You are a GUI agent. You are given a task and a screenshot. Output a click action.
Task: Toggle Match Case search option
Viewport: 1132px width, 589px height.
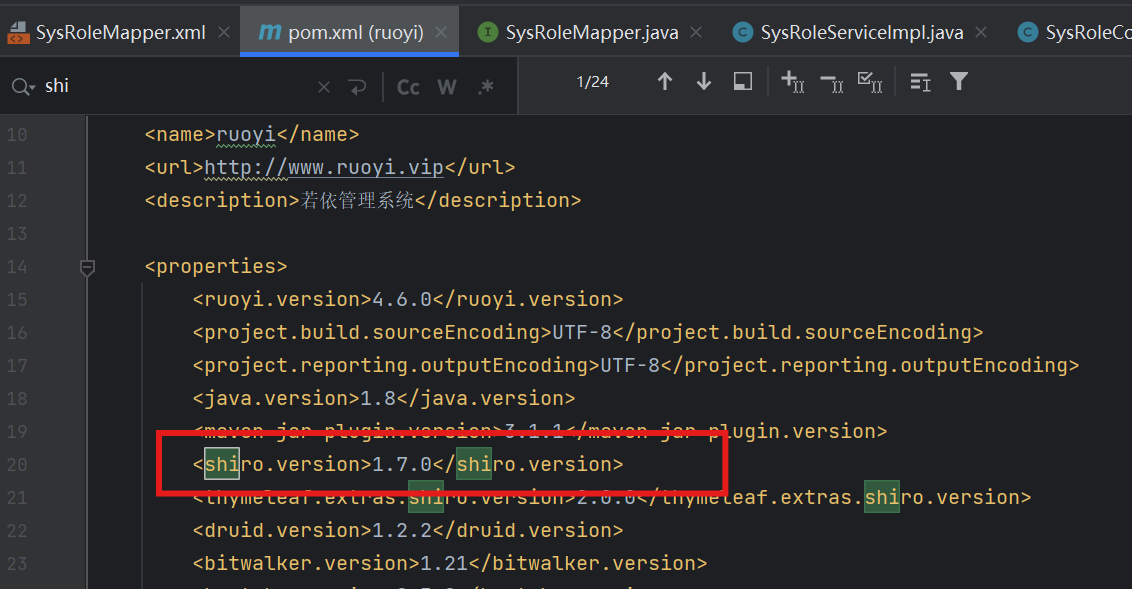(408, 87)
